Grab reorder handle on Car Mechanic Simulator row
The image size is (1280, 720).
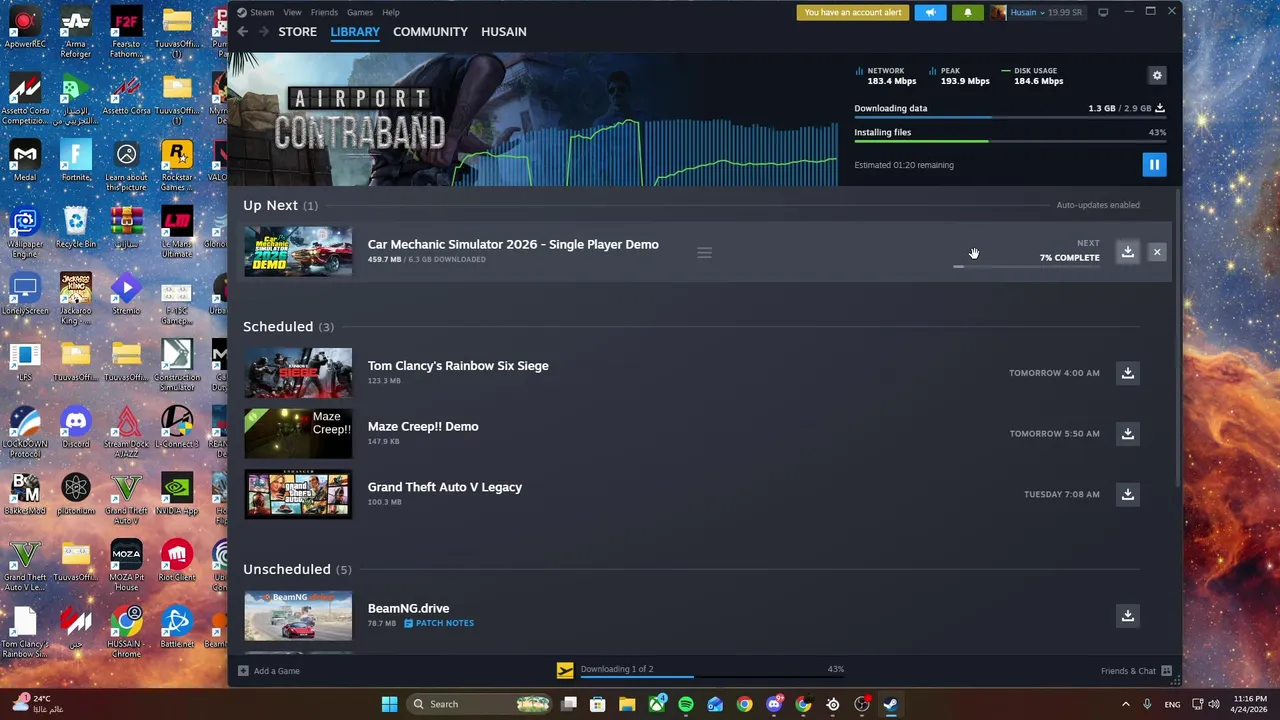coord(704,252)
